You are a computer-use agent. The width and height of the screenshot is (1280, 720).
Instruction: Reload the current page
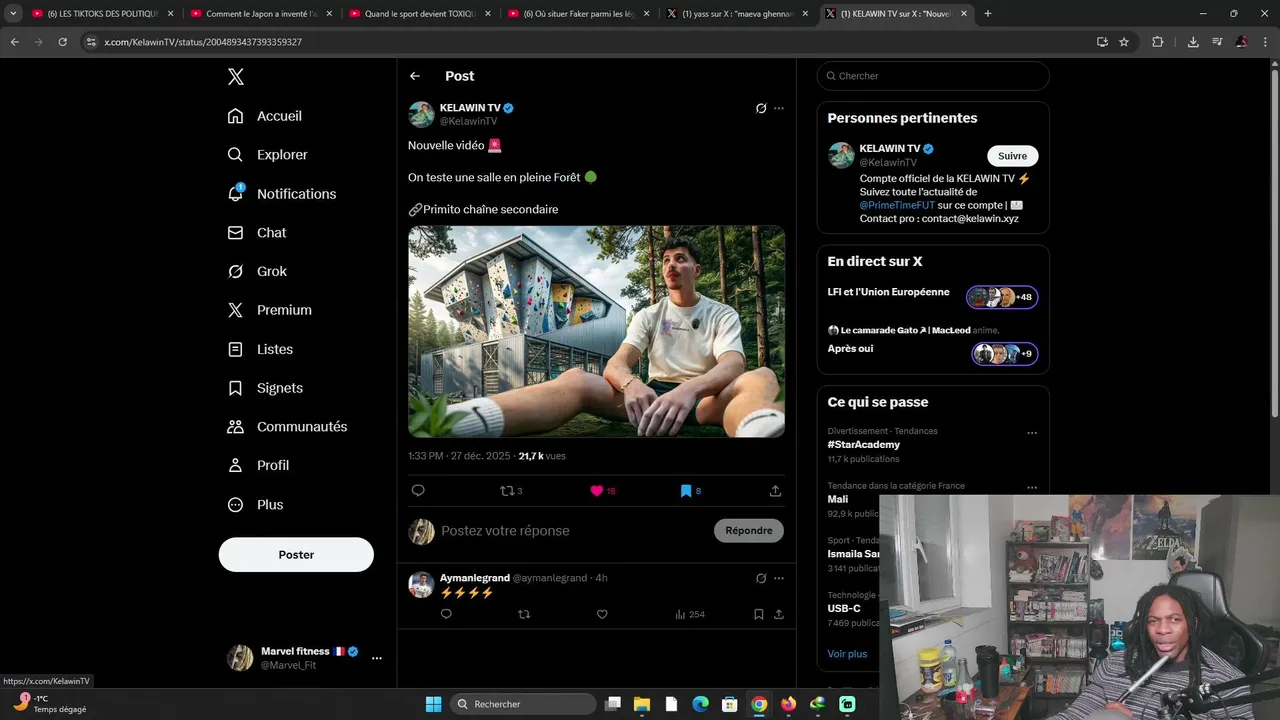(x=62, y=42)
